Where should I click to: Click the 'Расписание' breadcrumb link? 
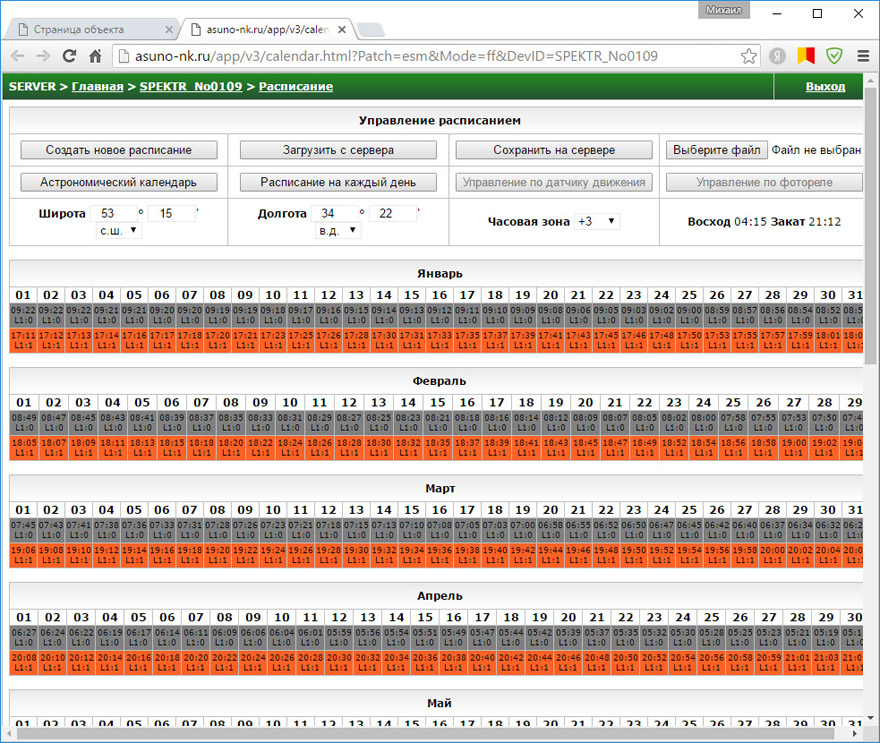click(296, 86)
